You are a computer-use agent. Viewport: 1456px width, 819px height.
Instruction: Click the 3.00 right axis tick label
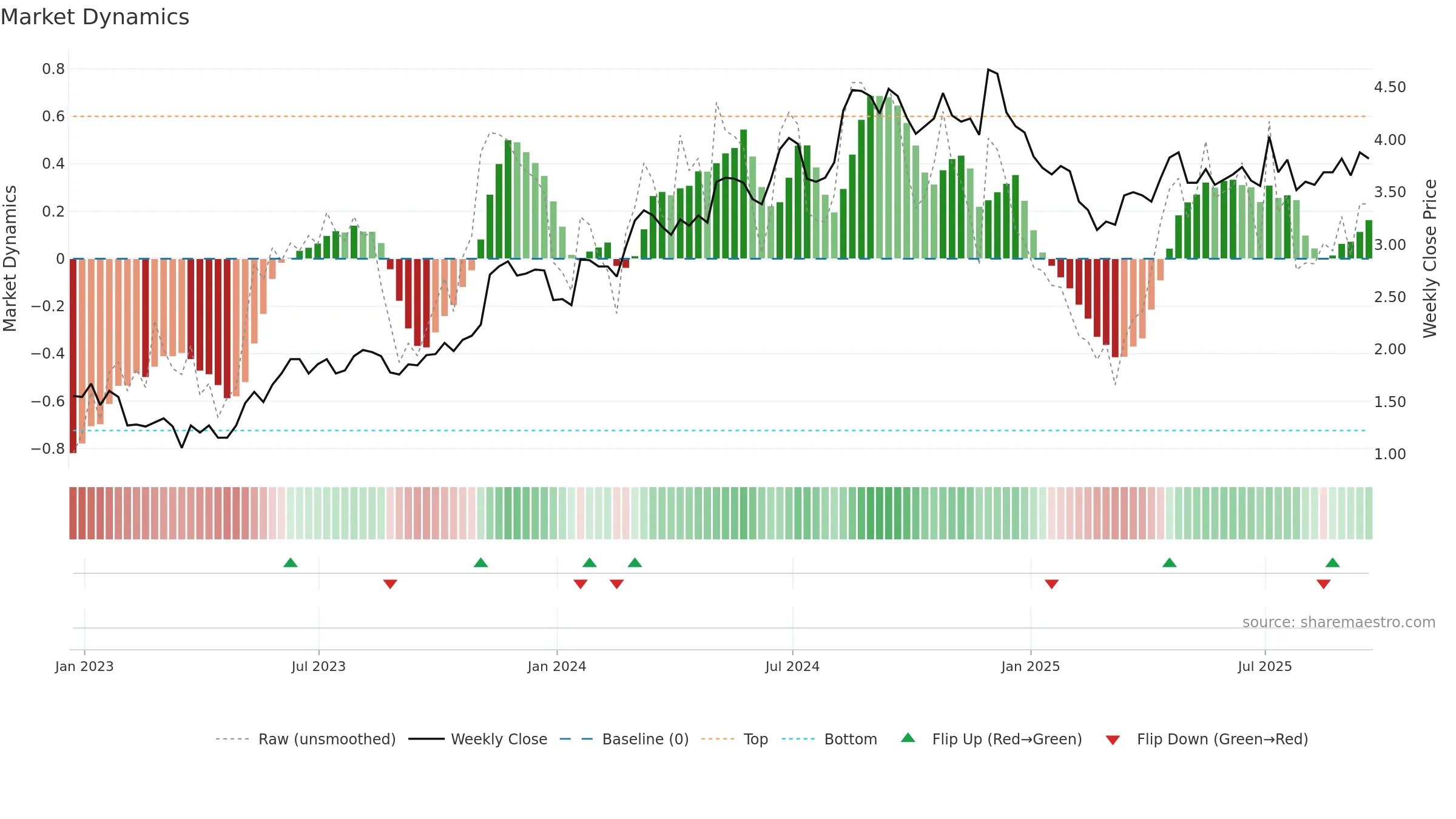tap(1390, 245)
